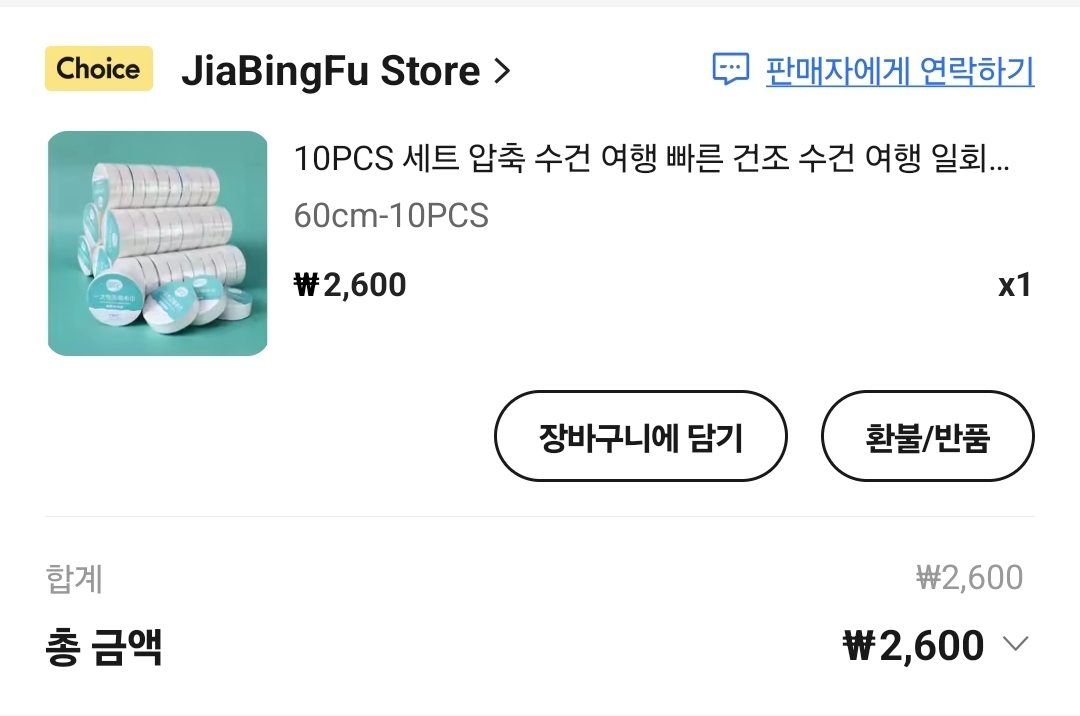
Task: Click the divider line above 합계 row
Action: 540,516
